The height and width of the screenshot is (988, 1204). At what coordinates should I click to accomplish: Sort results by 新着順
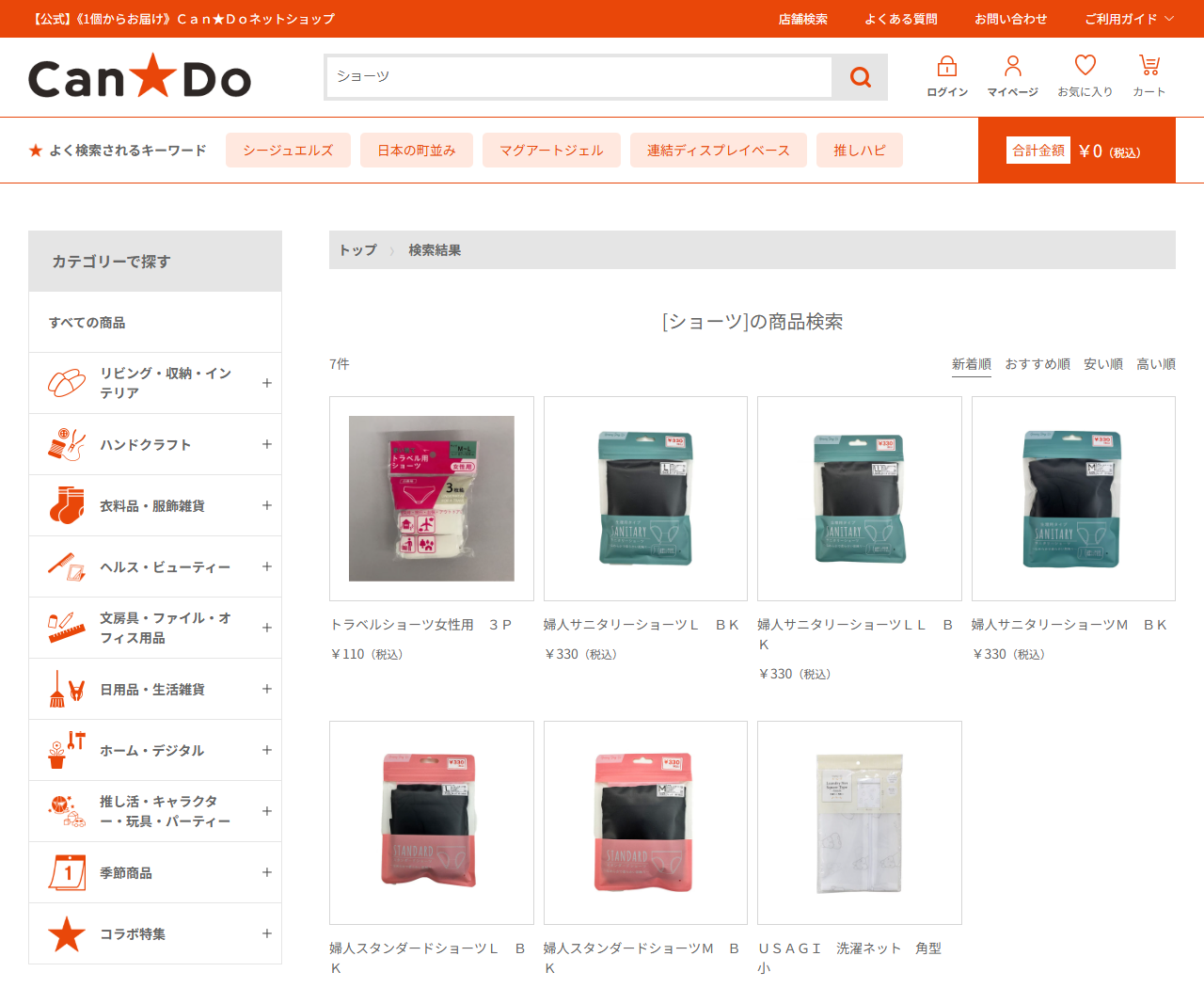[x=972, y=364]
